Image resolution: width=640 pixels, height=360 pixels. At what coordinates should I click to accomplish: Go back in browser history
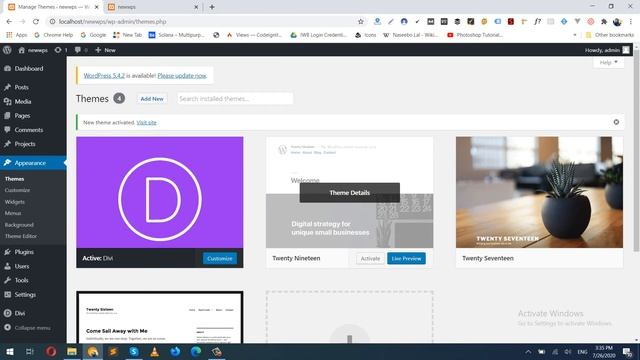(9, 22)
